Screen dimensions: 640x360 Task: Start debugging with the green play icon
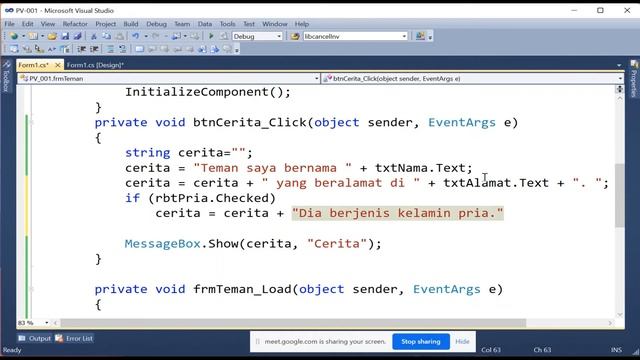point(211,36)
